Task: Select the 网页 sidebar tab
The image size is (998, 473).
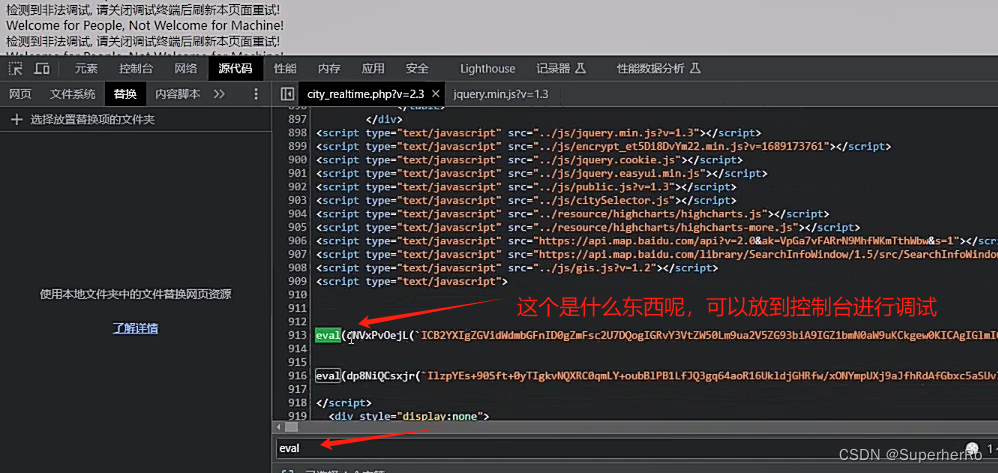Action: coord(20,94)
